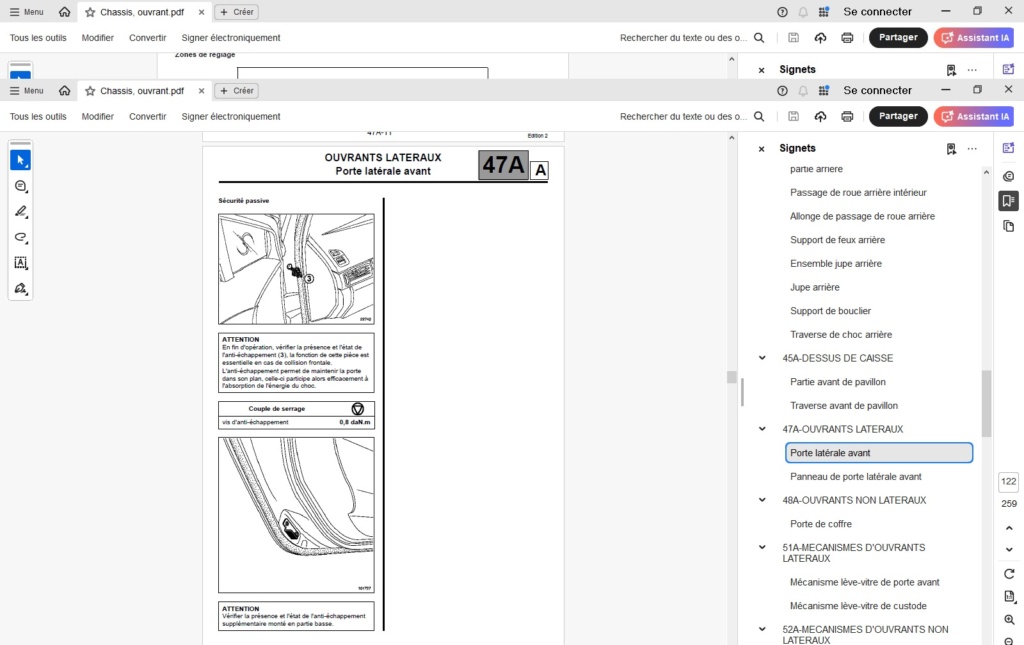
Task: Open the signature pen tool in left toolbar
Action: (x=20, y=288)
